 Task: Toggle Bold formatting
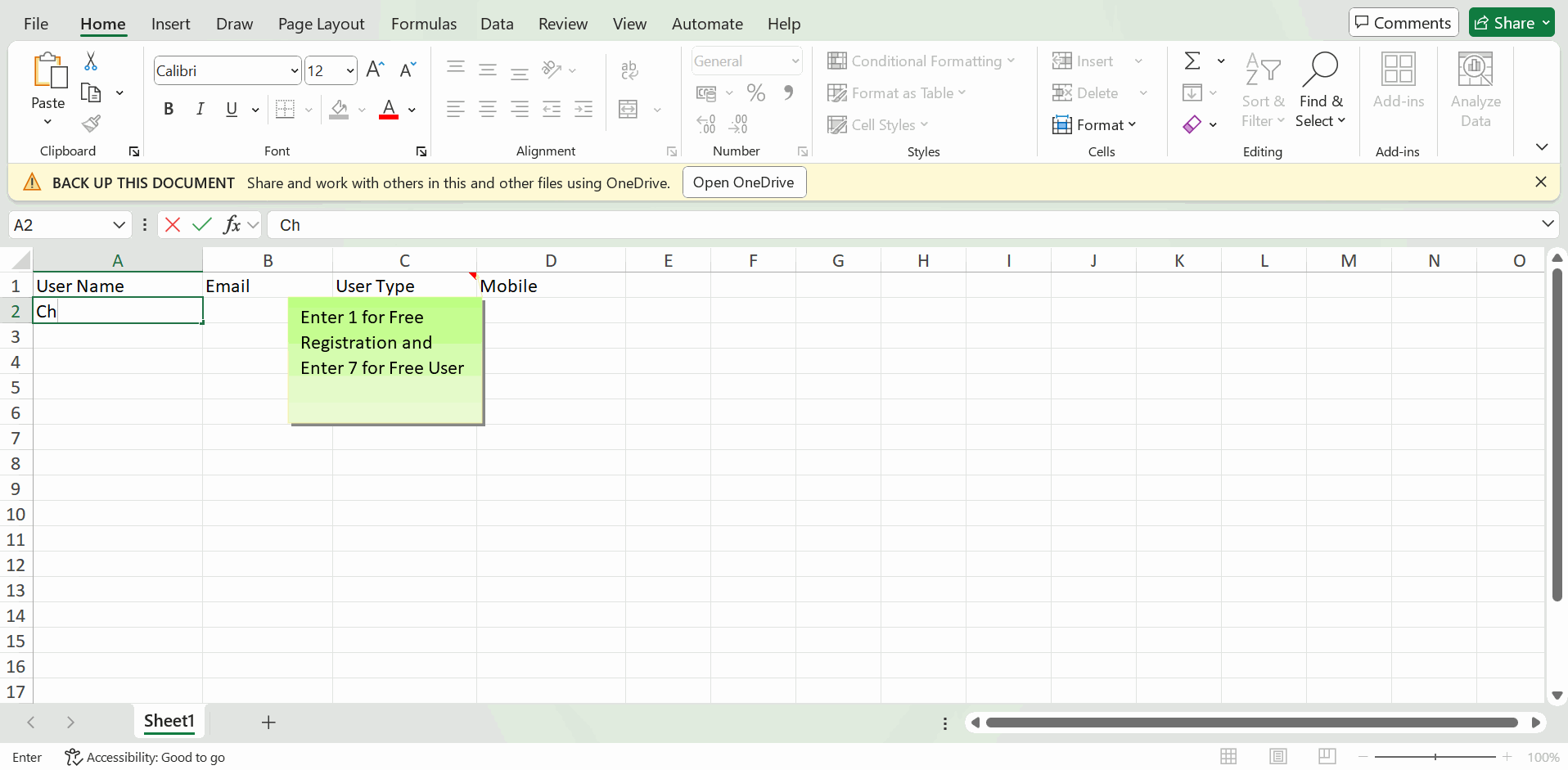coord(169,109)
